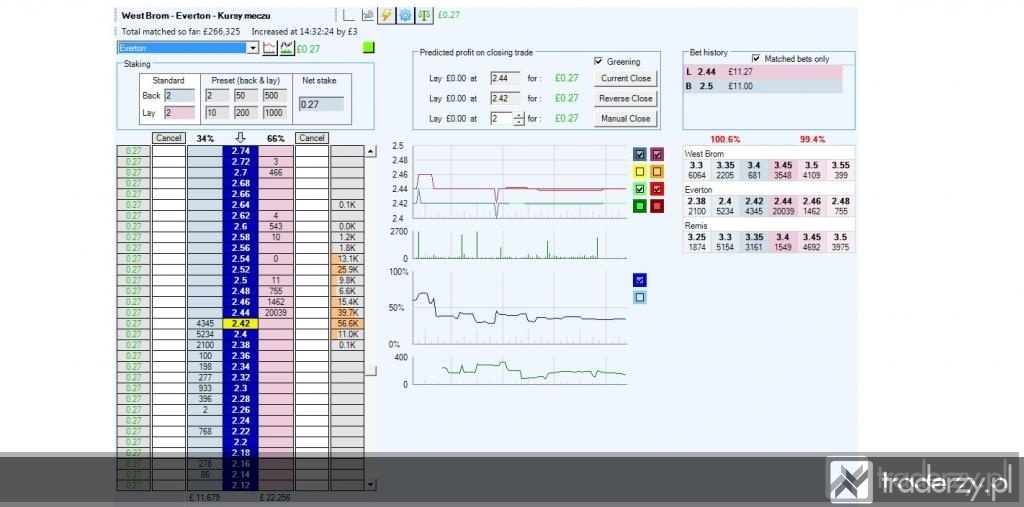Select the preset stake 500

[276, 95]
